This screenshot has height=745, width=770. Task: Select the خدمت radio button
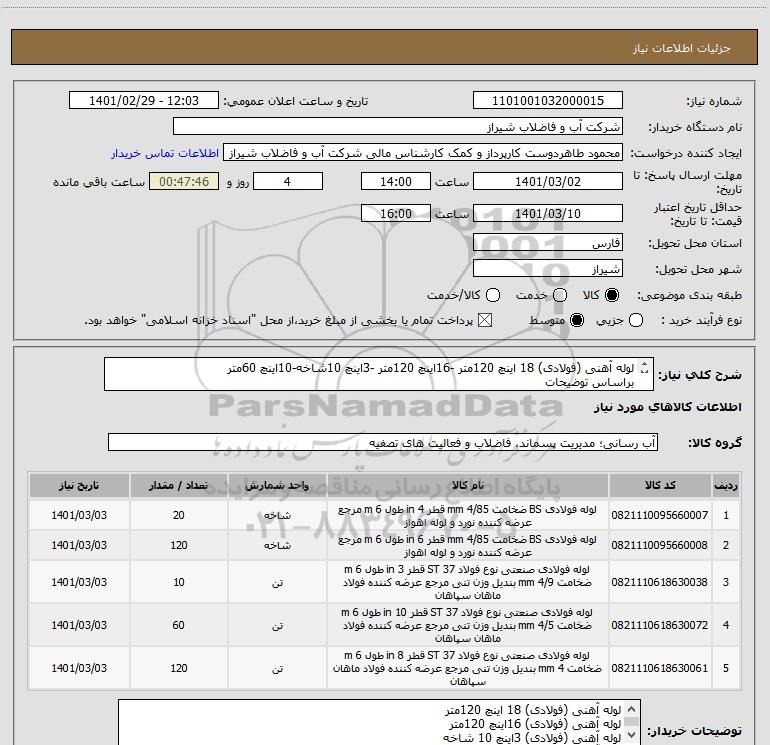(x=560, y=295)
